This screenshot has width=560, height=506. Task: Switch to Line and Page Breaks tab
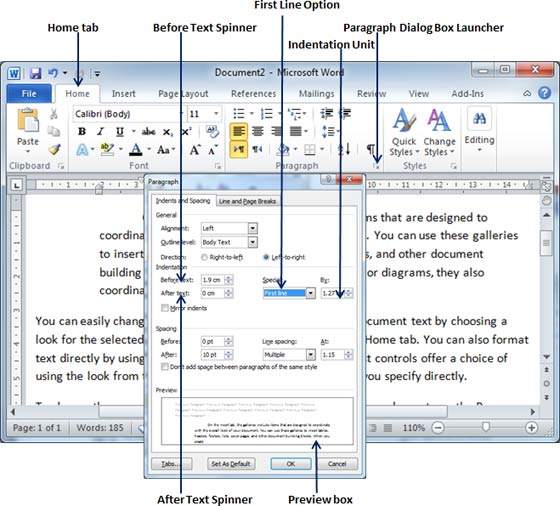[x=247, y=201]
